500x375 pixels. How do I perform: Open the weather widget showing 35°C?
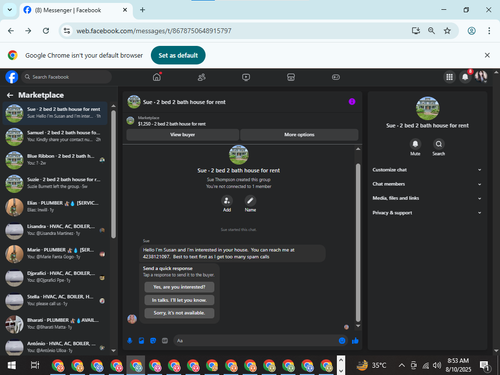pyautogui.click(x=371, y=366)
